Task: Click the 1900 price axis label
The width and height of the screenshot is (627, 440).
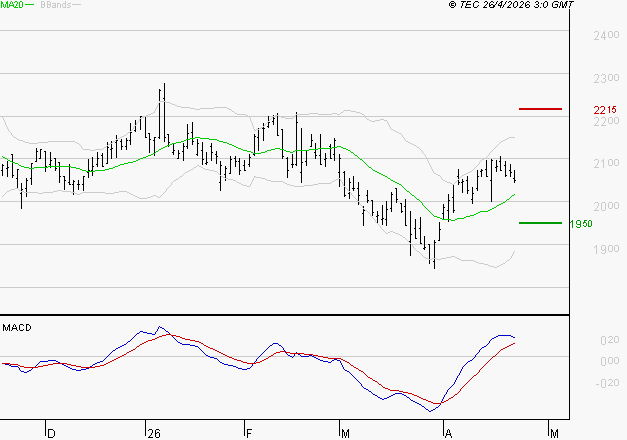Action: (x=606, y=249)
